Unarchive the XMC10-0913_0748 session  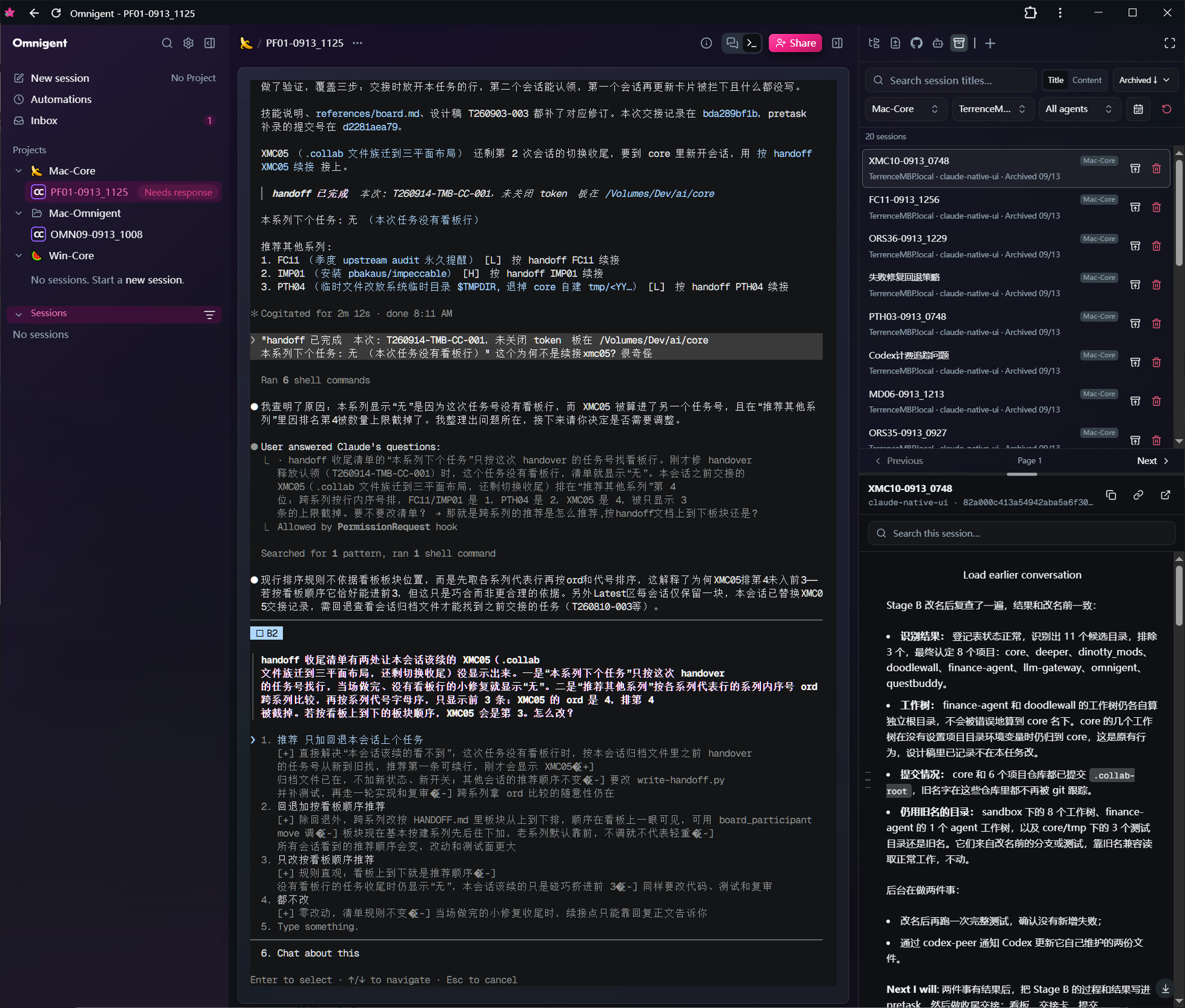(x=1135, y=169)
